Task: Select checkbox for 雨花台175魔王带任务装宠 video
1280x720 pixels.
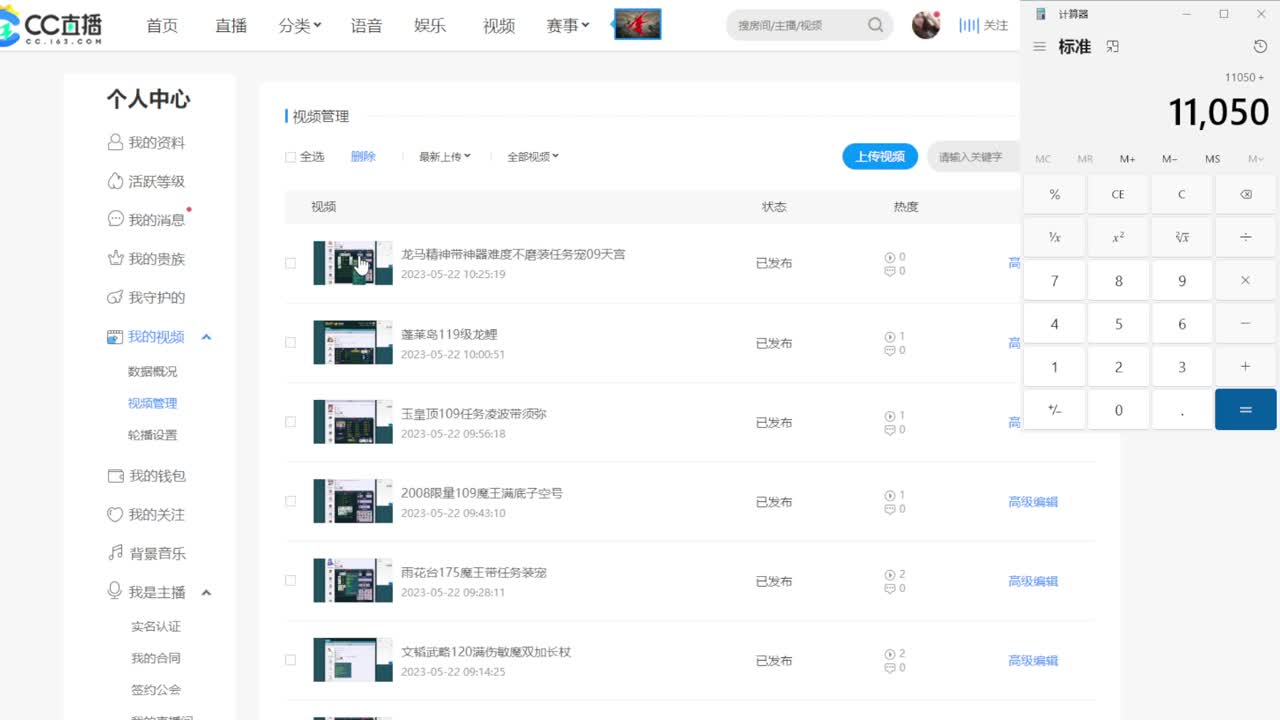Action: tap(291, 581)
